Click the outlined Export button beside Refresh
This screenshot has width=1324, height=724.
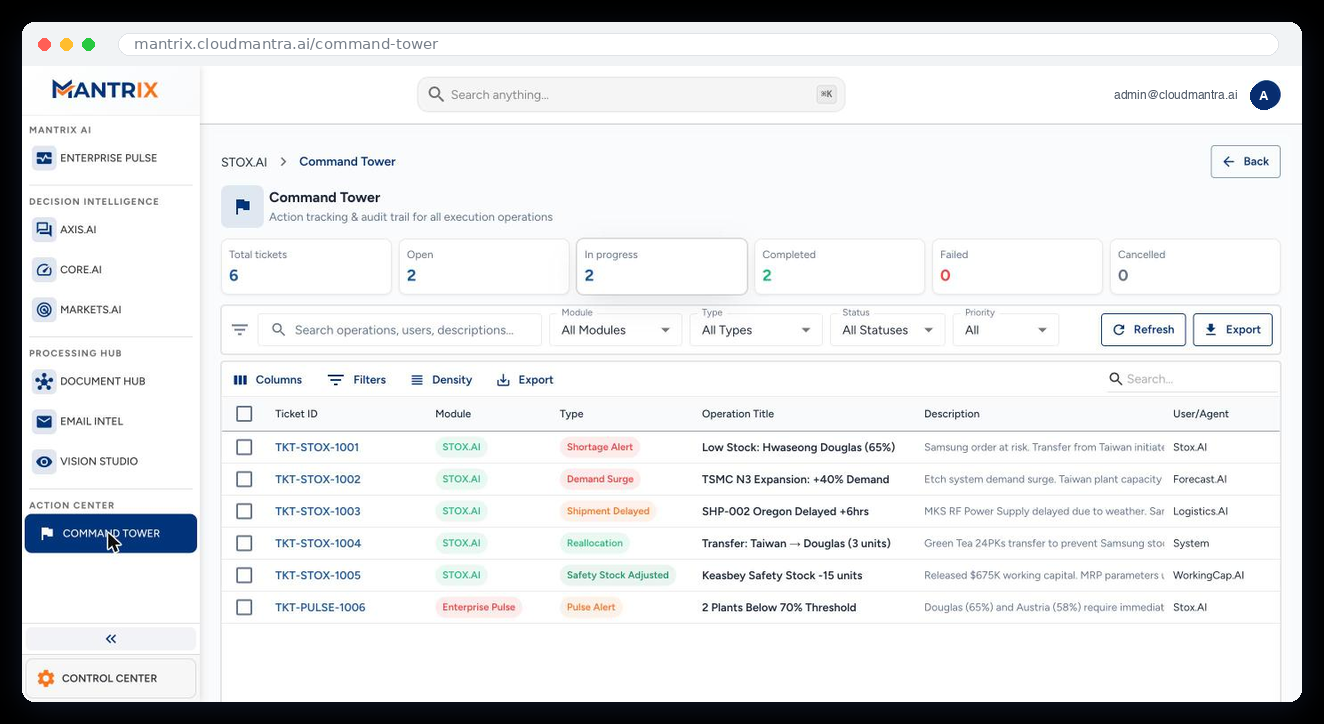[1232, 330]
